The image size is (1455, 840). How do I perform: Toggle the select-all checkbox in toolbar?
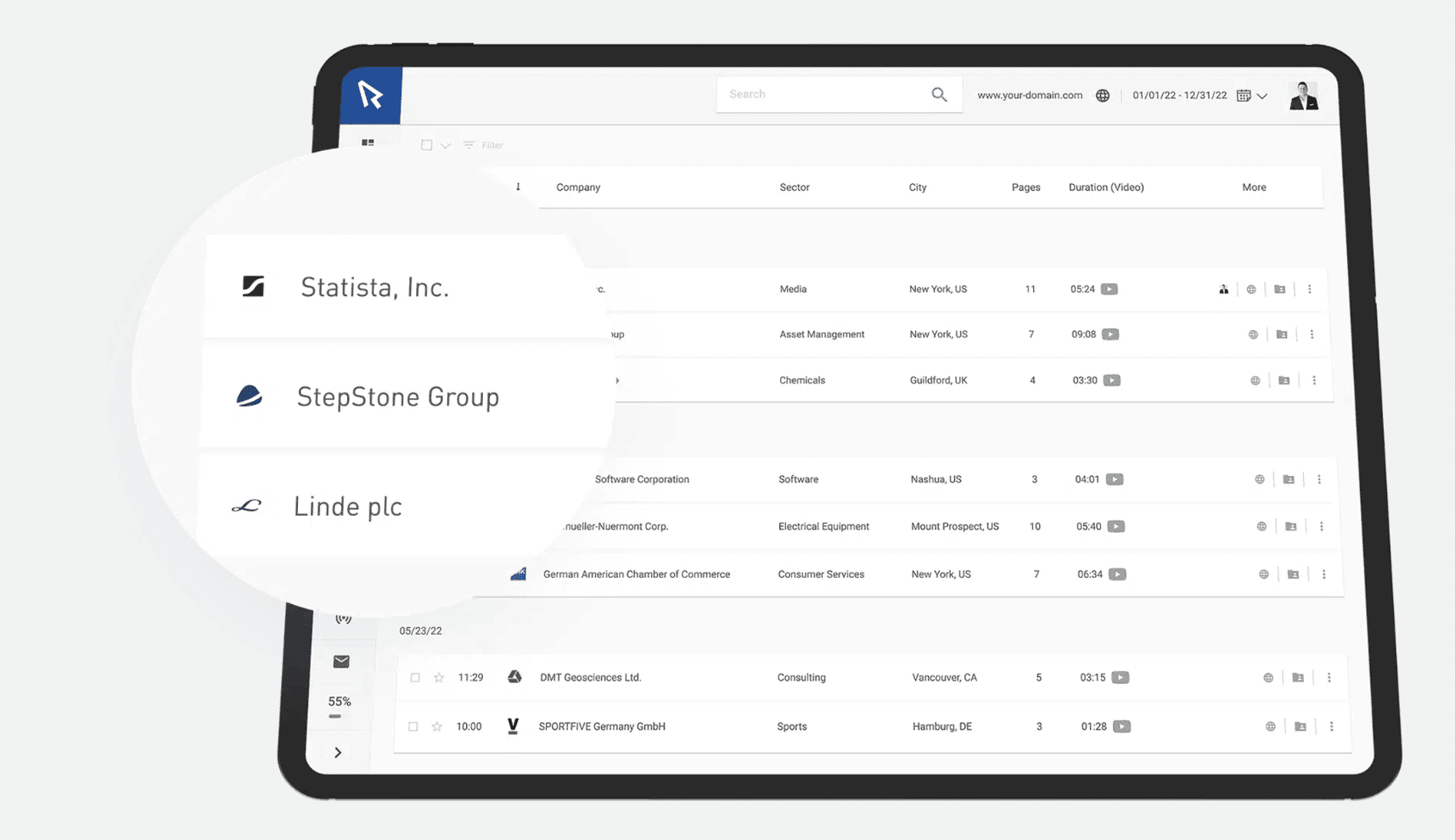(426, 145)
